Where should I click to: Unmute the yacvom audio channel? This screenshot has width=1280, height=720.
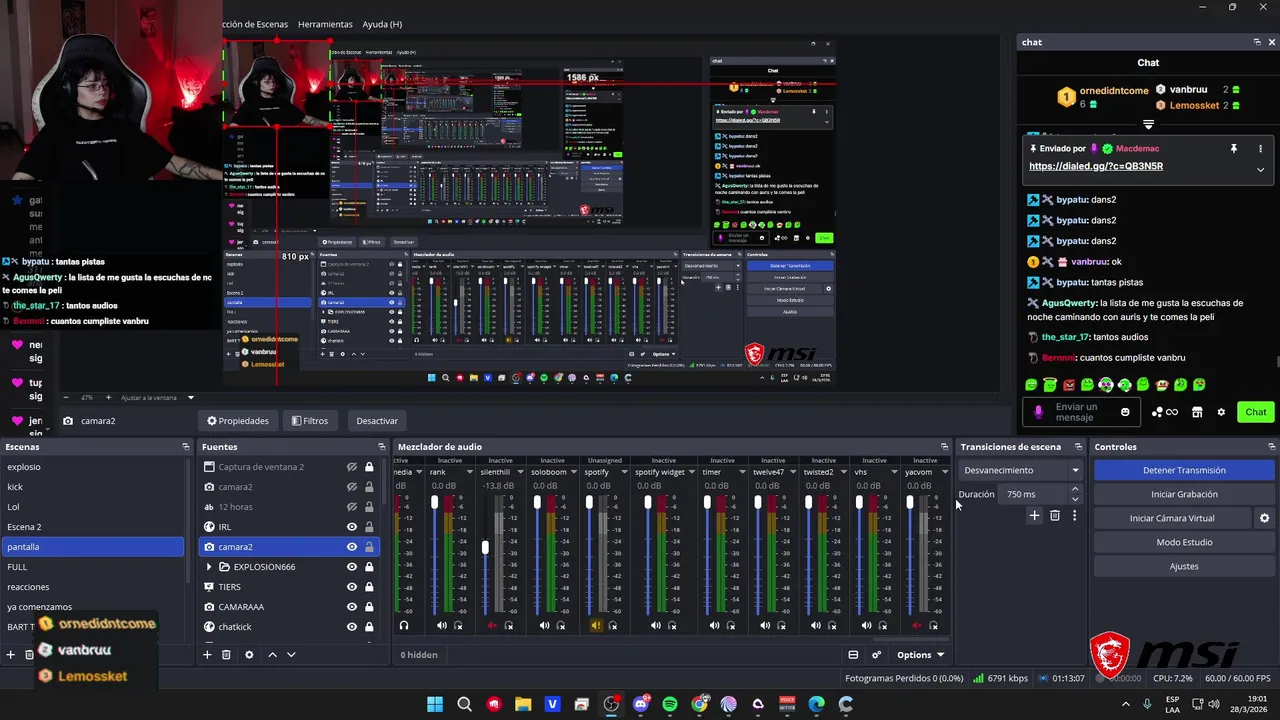pos(917,626)
